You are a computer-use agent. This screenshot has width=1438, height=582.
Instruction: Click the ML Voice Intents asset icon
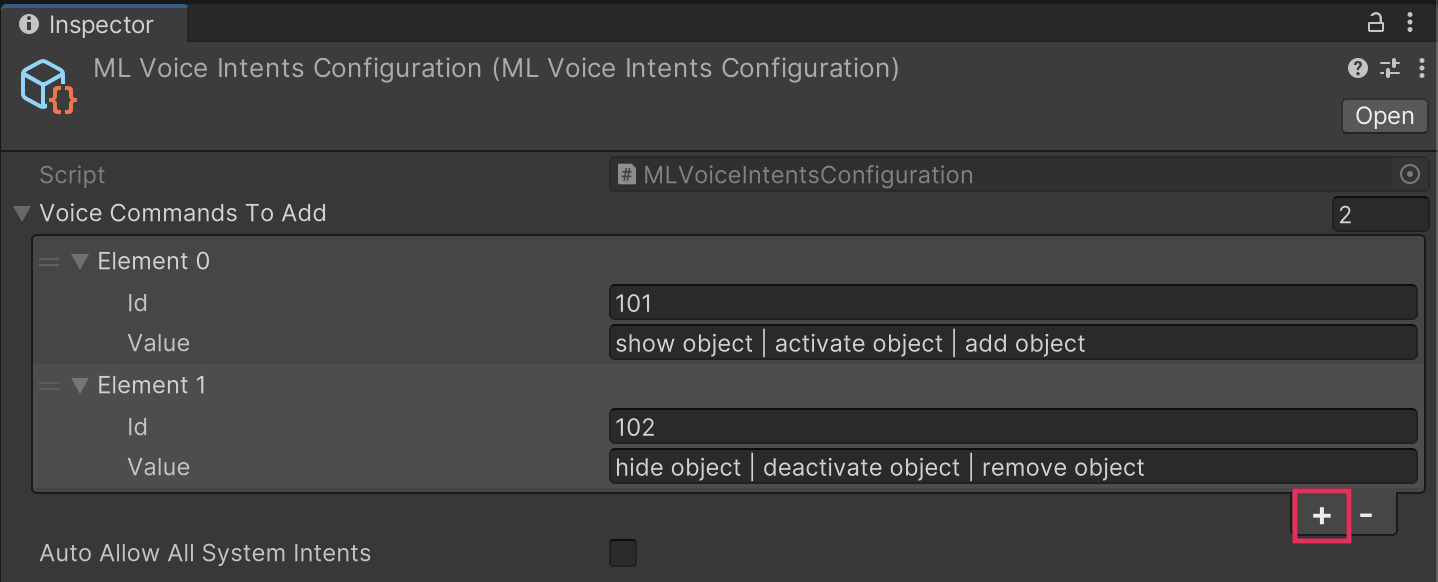pos(48,86)
